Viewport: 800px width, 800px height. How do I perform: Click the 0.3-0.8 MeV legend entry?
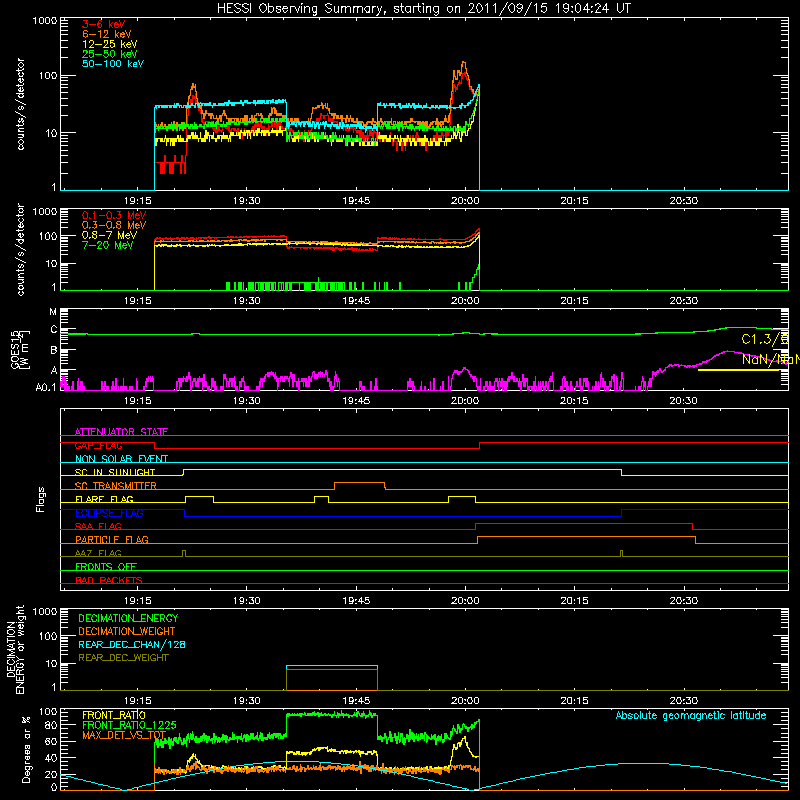pos(114,225)
